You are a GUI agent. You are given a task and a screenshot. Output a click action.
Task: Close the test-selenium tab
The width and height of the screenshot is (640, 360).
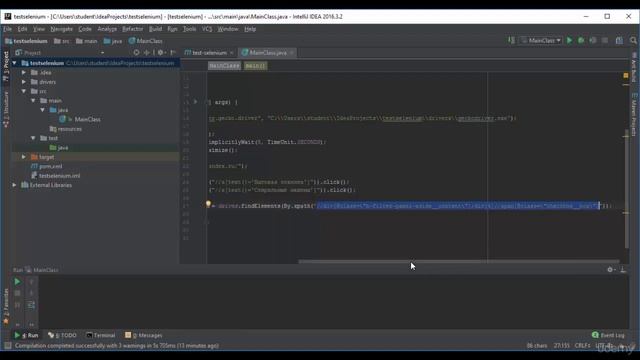(x=231, y=53)
